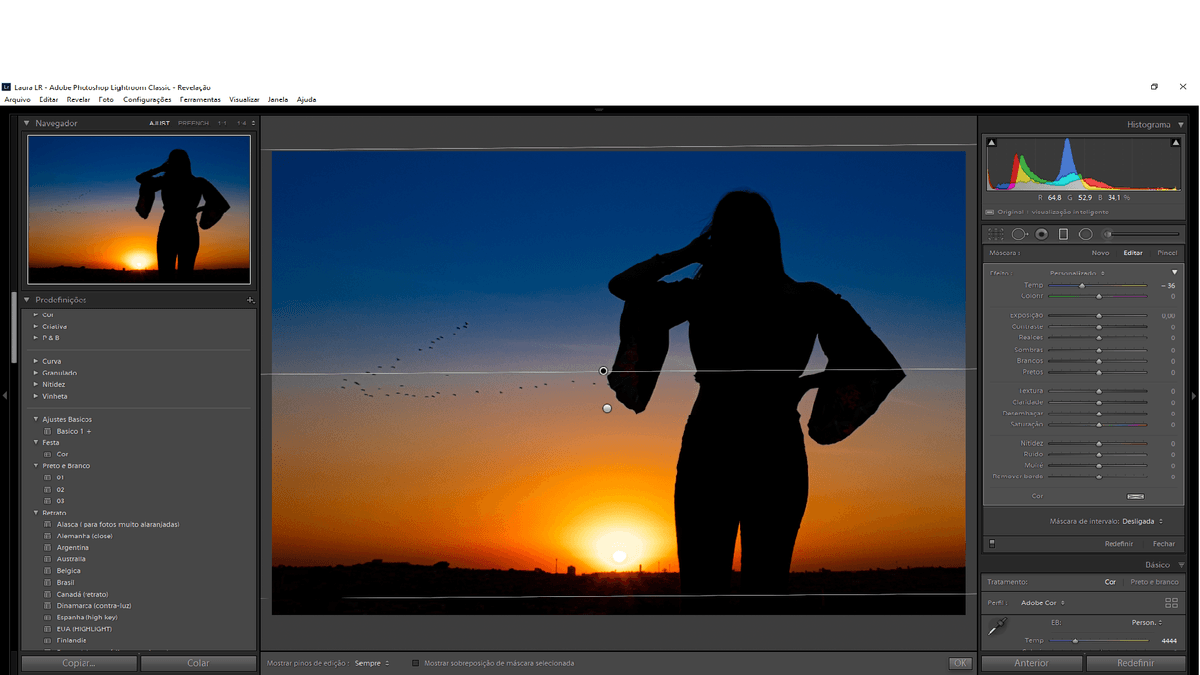Apply preset 03 under Preto e Branco
Screen dimensions: 1200x675
pos(60,501)
